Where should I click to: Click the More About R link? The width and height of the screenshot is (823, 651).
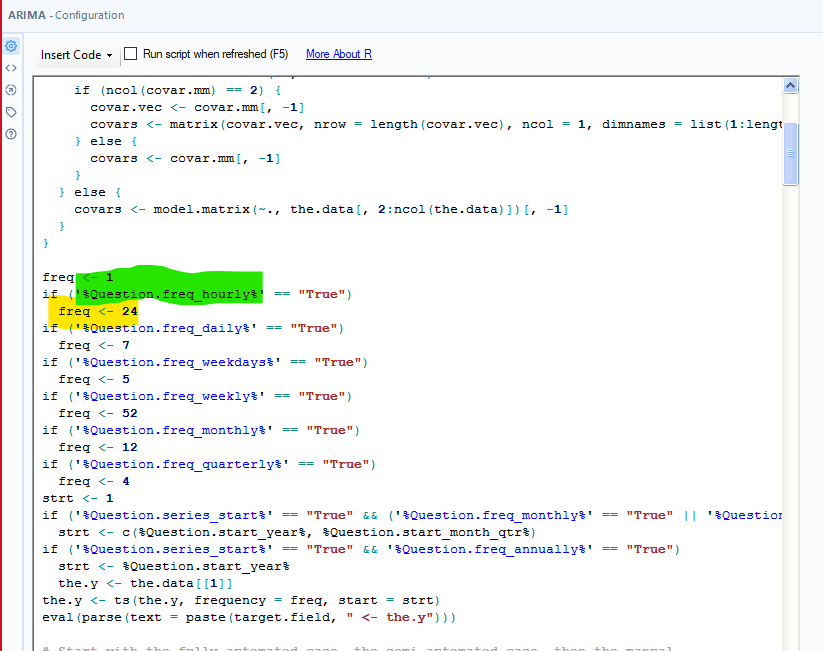coord(338,54)
